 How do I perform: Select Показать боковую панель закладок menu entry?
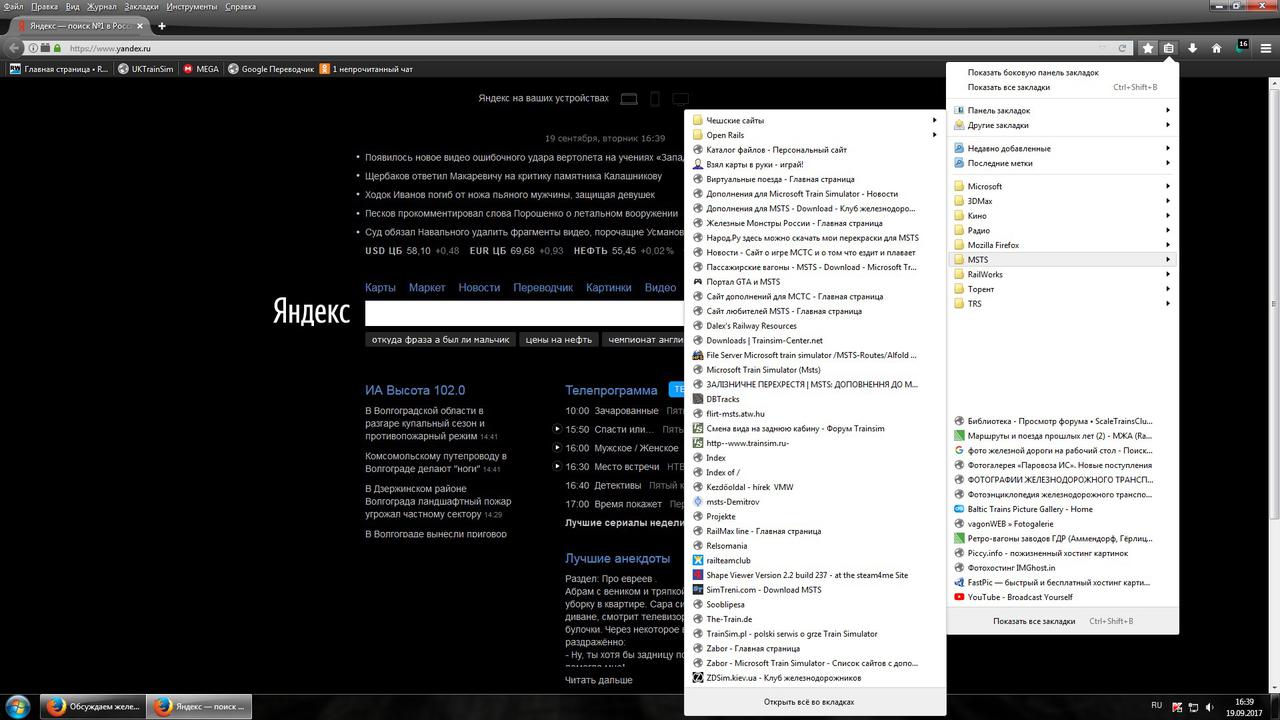pos(1033,73)
